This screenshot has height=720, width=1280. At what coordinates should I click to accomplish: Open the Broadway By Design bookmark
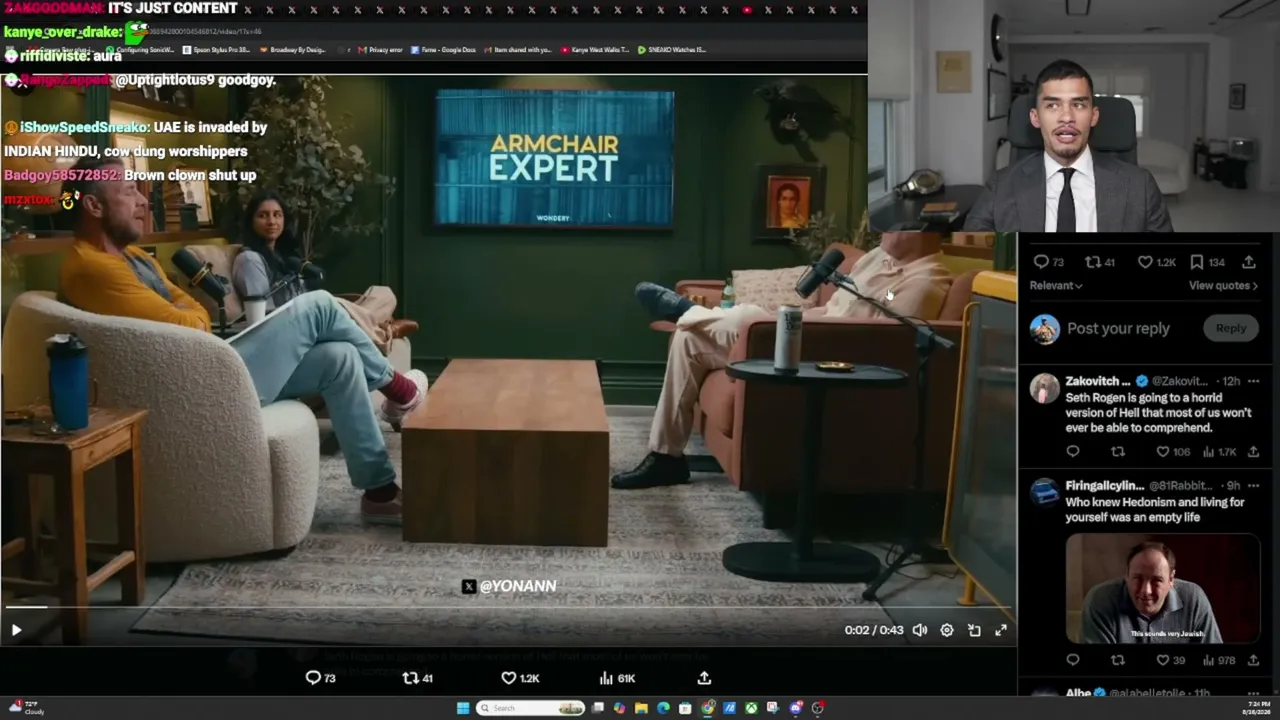[291, 50]
